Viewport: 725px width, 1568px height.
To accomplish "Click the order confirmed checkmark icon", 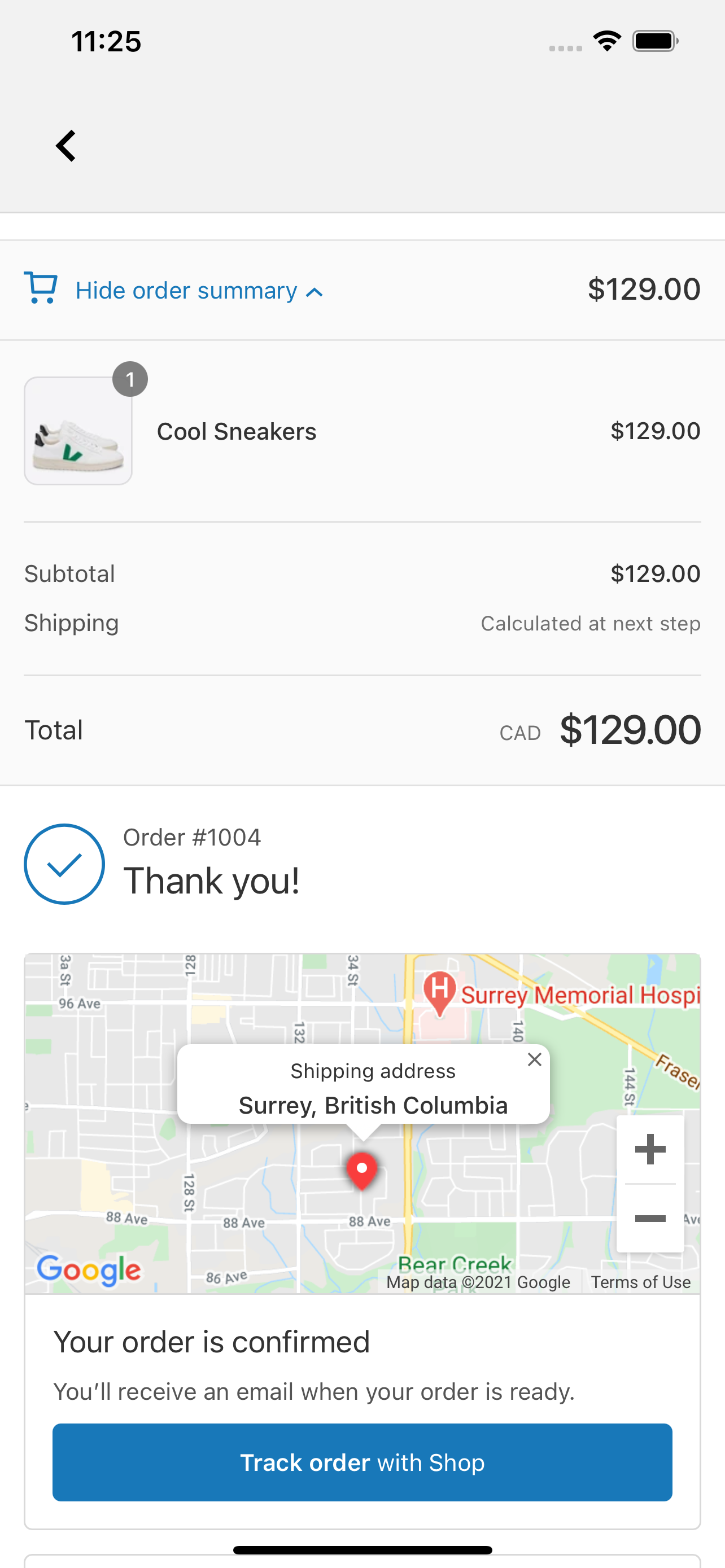I will click(64, 864).
